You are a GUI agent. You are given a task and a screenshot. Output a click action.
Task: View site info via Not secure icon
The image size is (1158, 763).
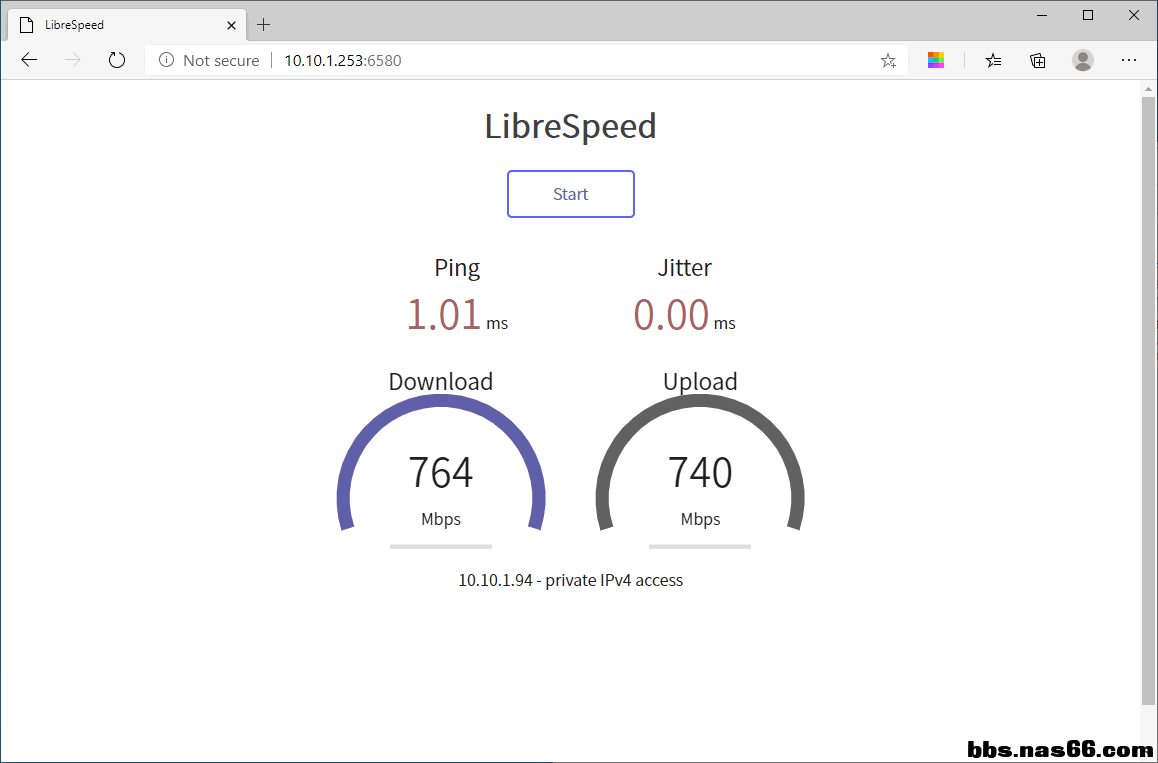[x=166, y=60]
